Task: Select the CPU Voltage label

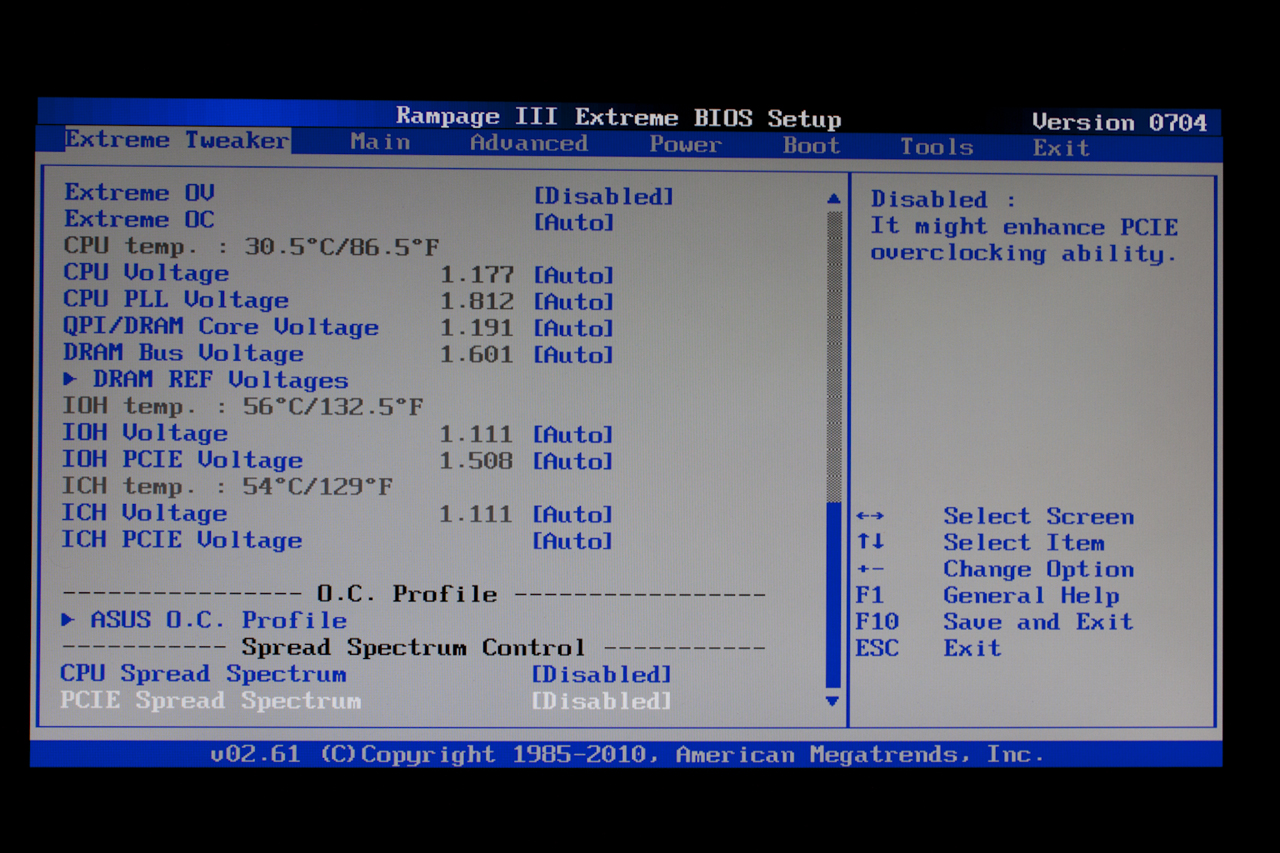Action: tap(146, 272)
